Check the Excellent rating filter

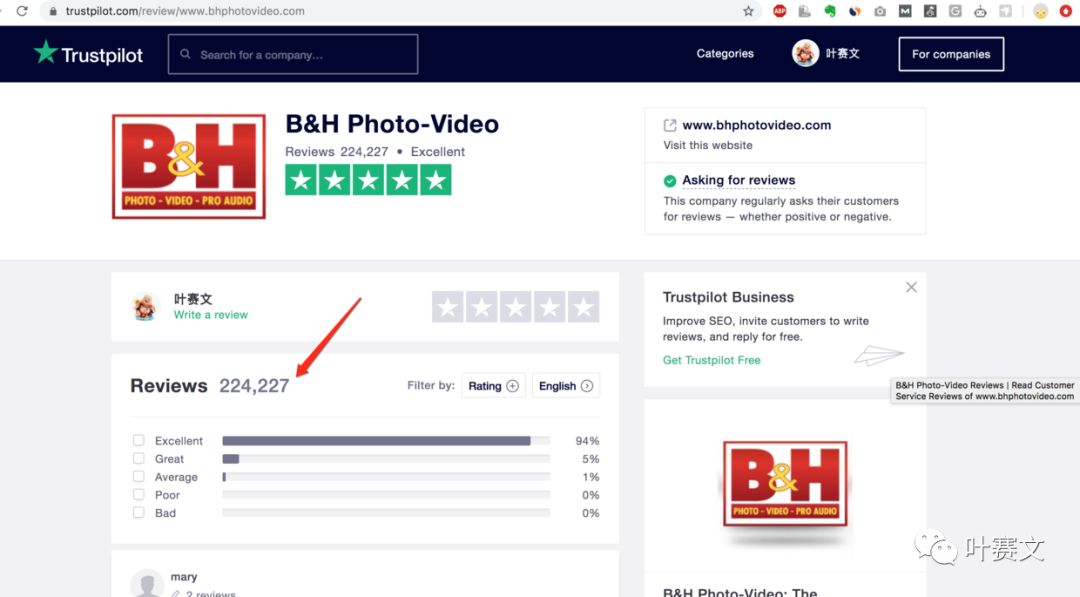point(138,440)
